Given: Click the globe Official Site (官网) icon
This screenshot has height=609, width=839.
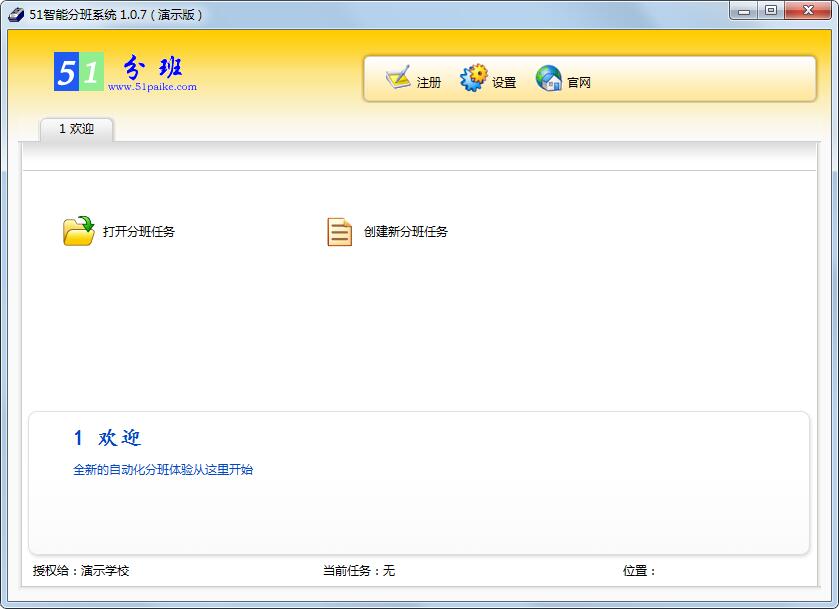Looking at the screenshot, I should pos(549,78).
